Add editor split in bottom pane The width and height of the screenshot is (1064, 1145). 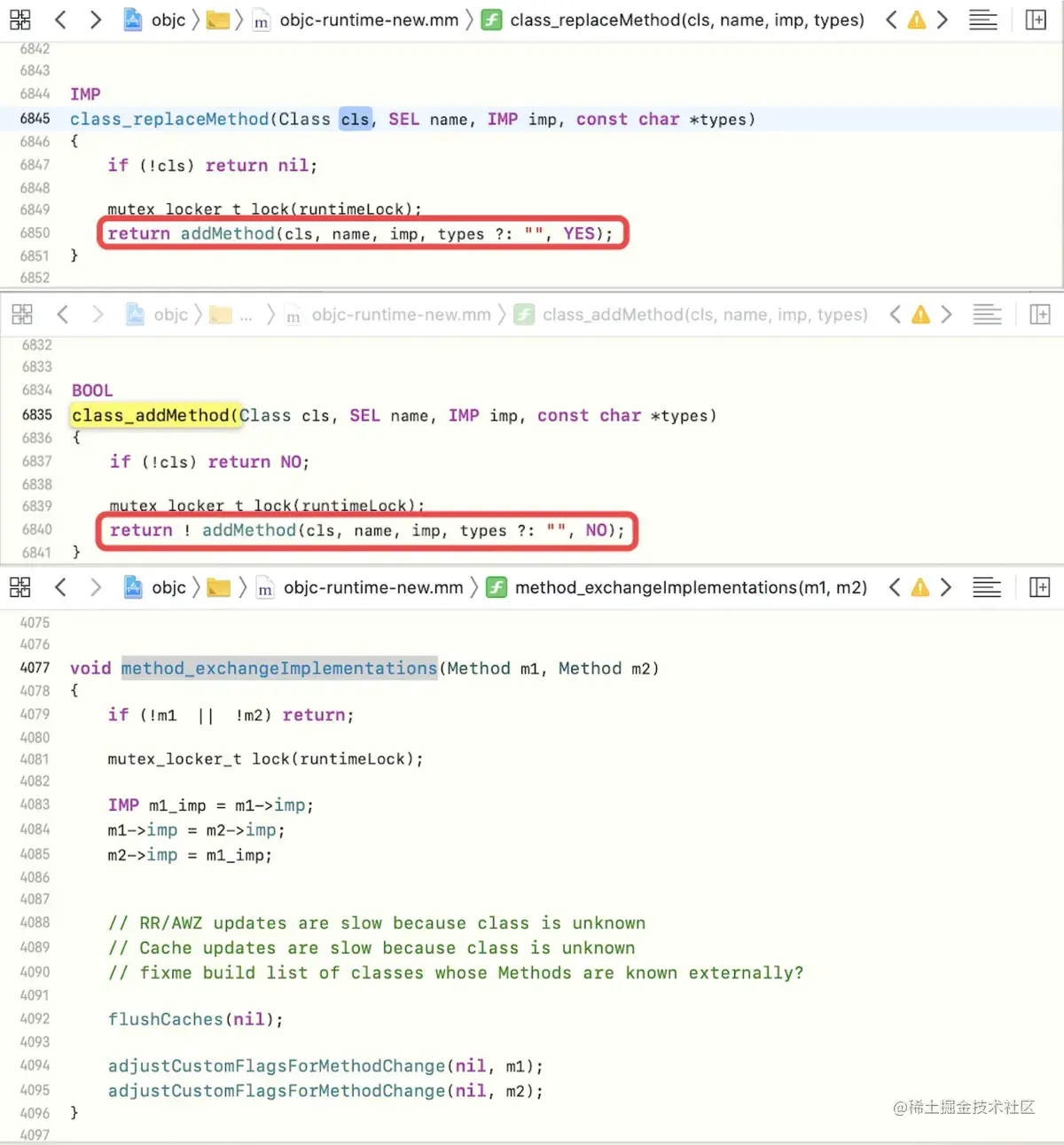coord(1039,587)
